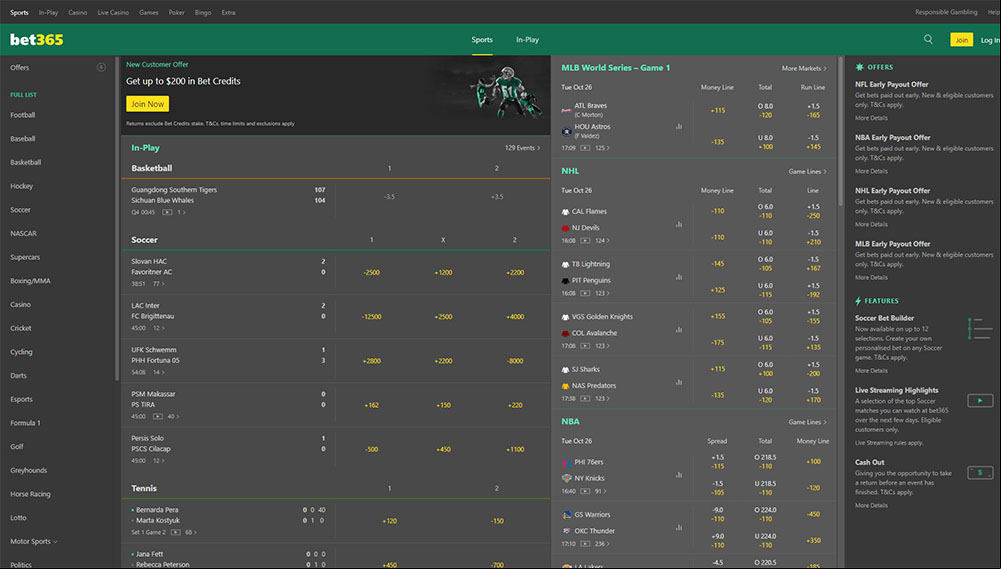
Task: Open stats icon for GS Warriors game
Action: (679, 527)
